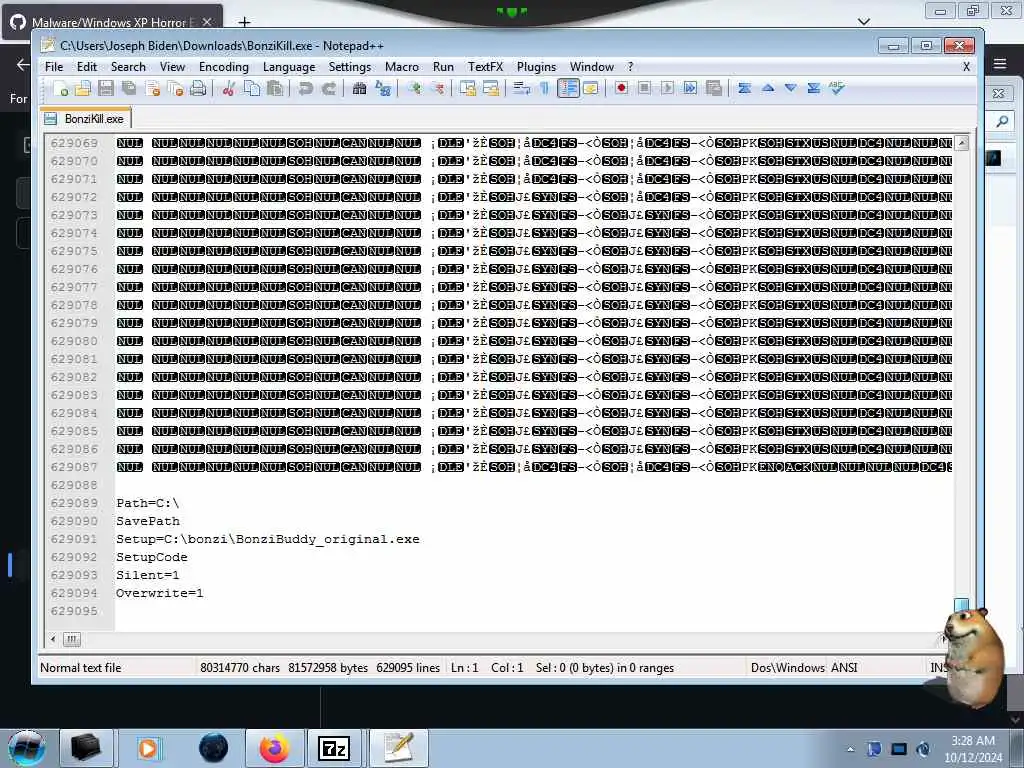This screenshot has width=1024, height=768.
Task: Click the blue up-triangle toolbar icon
Action: [768, 88]
